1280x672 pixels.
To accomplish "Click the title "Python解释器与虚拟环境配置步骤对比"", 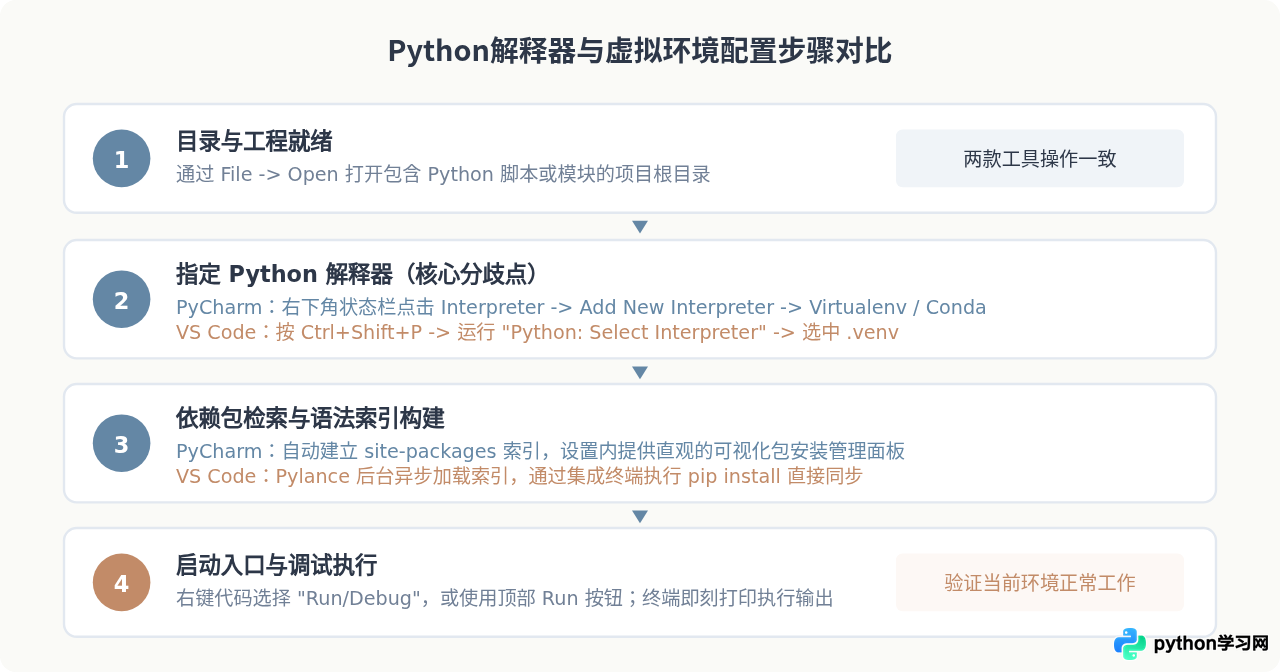I will tap(640, 52).
